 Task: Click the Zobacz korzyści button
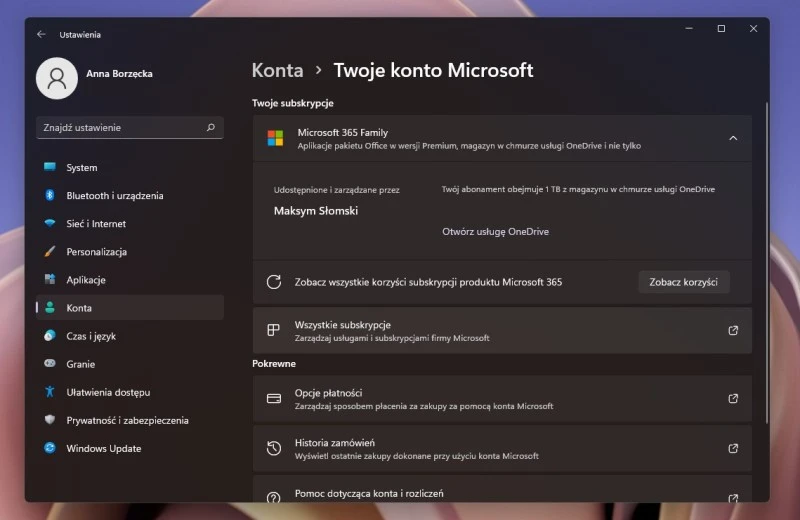click(684, 282)
